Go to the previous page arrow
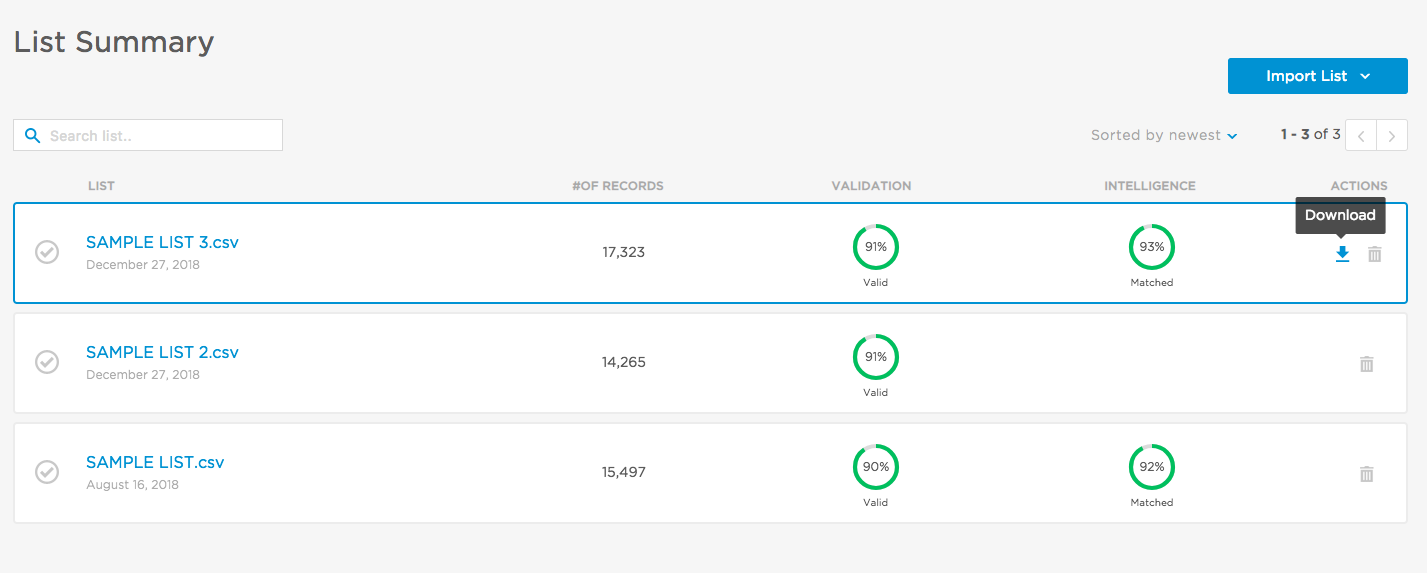The height and width of the screenshot is (573, 1427). click(1361, 135)
